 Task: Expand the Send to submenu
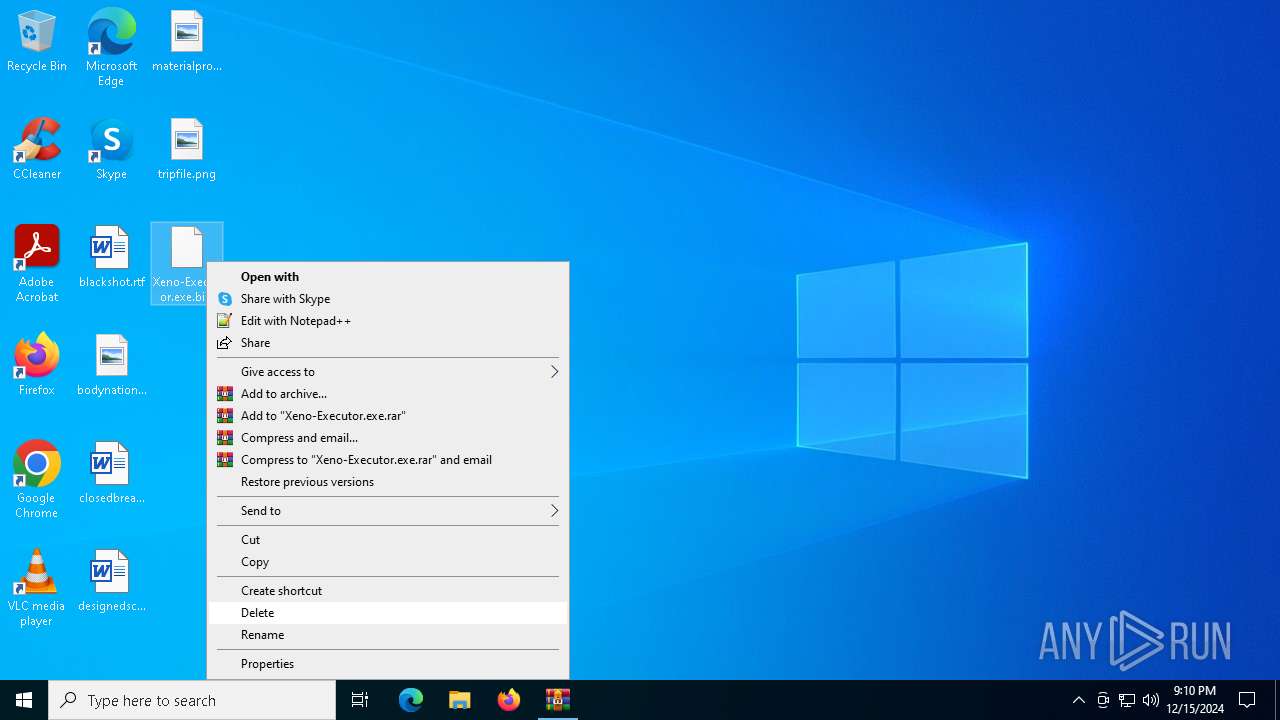click(x=388, y=511)
